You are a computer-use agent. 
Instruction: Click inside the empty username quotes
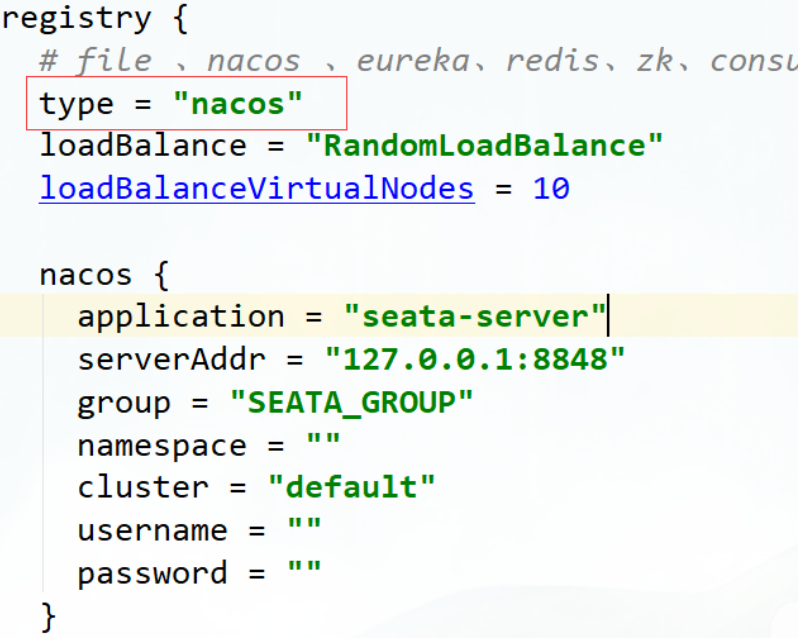pos(304,530)
